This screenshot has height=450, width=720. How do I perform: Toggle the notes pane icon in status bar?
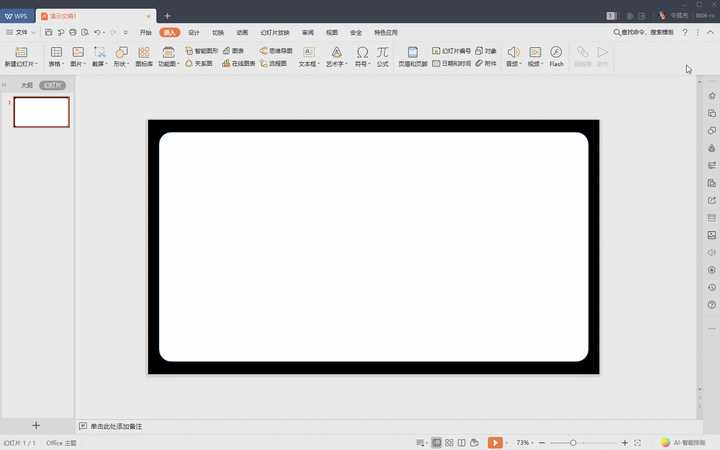420,443
